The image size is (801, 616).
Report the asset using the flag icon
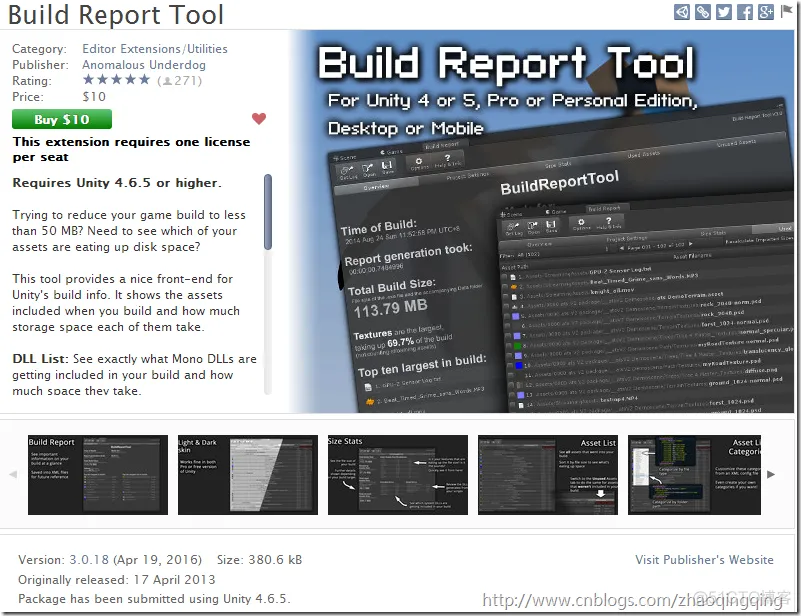click(x=786, y=11)
